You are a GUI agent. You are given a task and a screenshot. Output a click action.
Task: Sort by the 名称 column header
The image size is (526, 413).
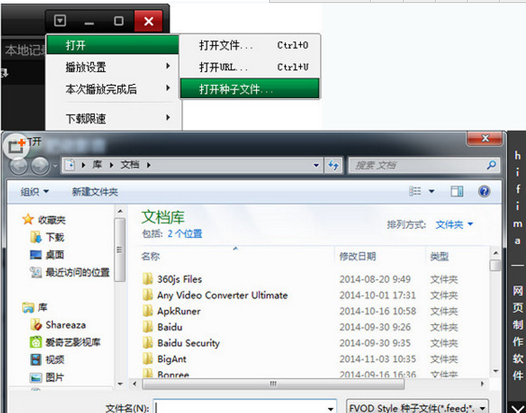150,257
